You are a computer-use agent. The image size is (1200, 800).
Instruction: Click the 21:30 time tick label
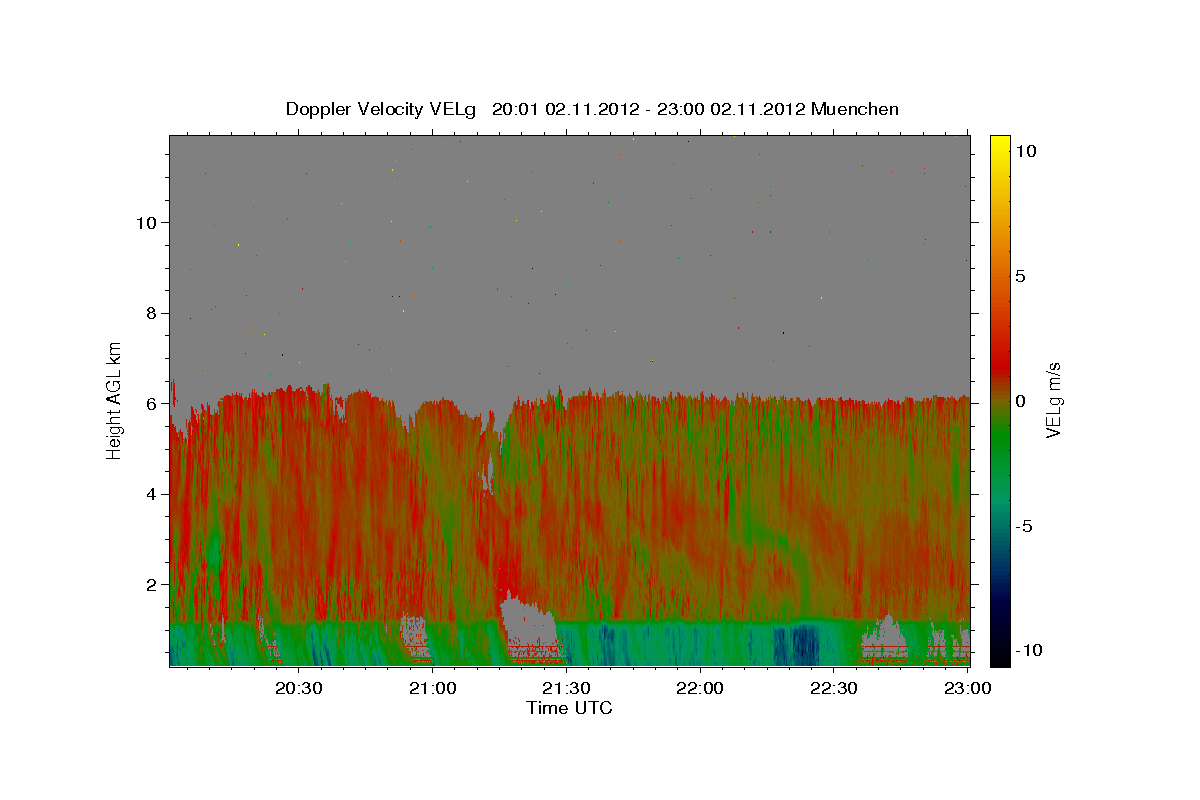point(568,689)
